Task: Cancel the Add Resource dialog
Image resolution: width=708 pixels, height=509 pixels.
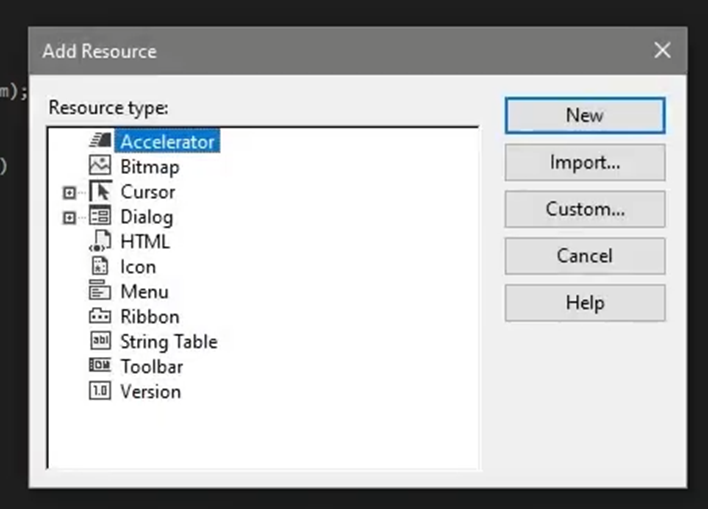Action: coord(585,256)
